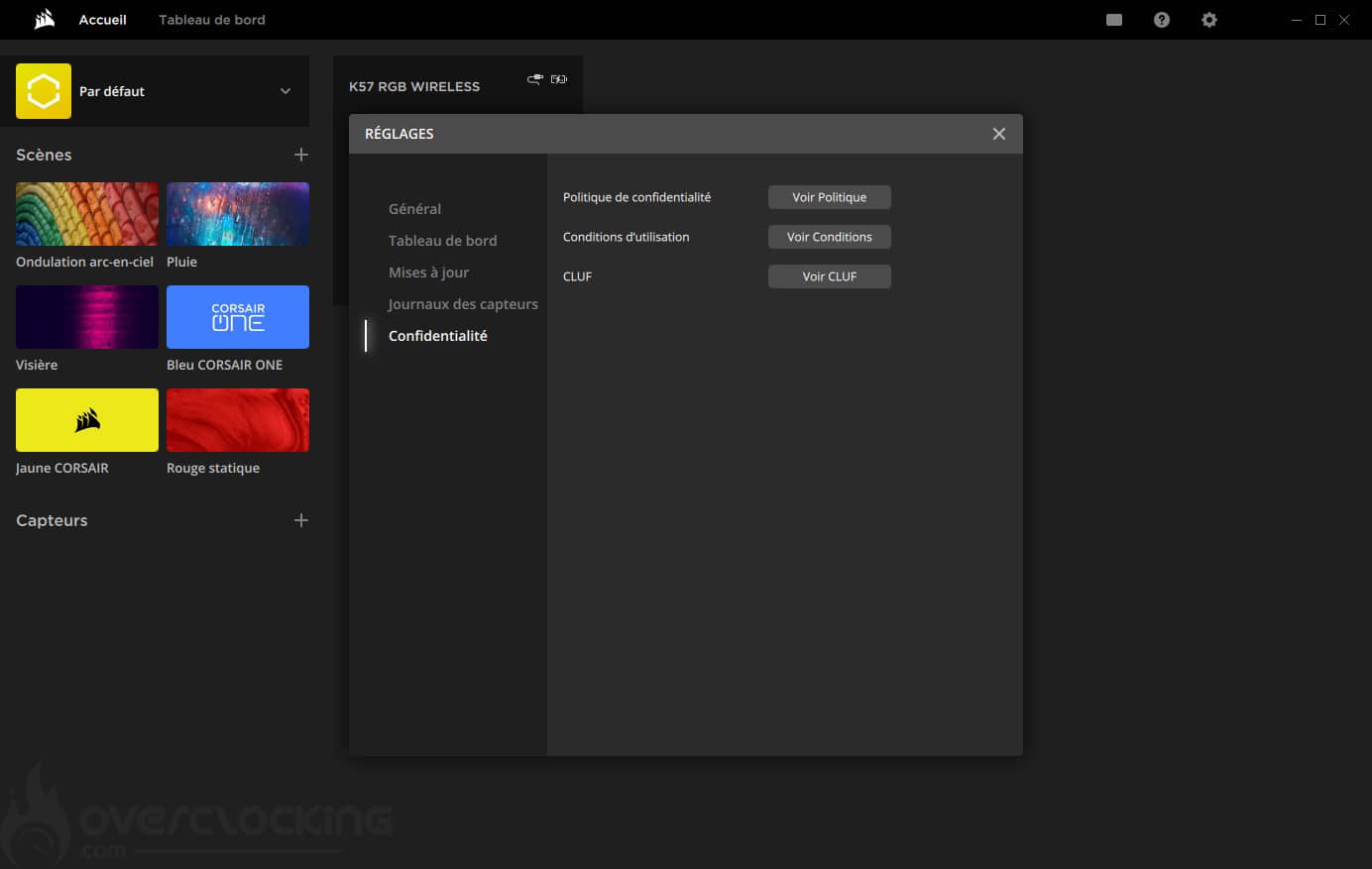Expand the Par défaut profile dropdown

286,91
